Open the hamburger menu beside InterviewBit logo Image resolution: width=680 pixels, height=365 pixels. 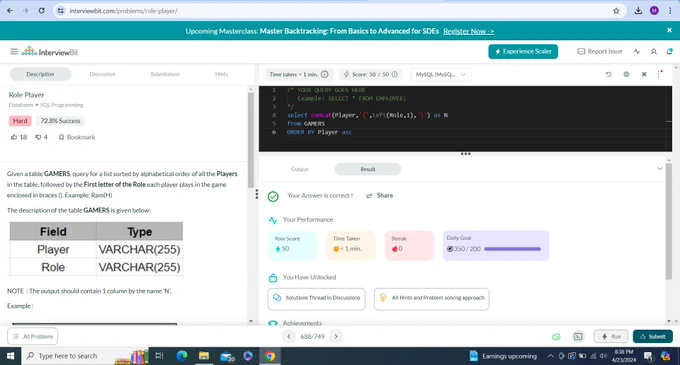click(x=14, y=52)
